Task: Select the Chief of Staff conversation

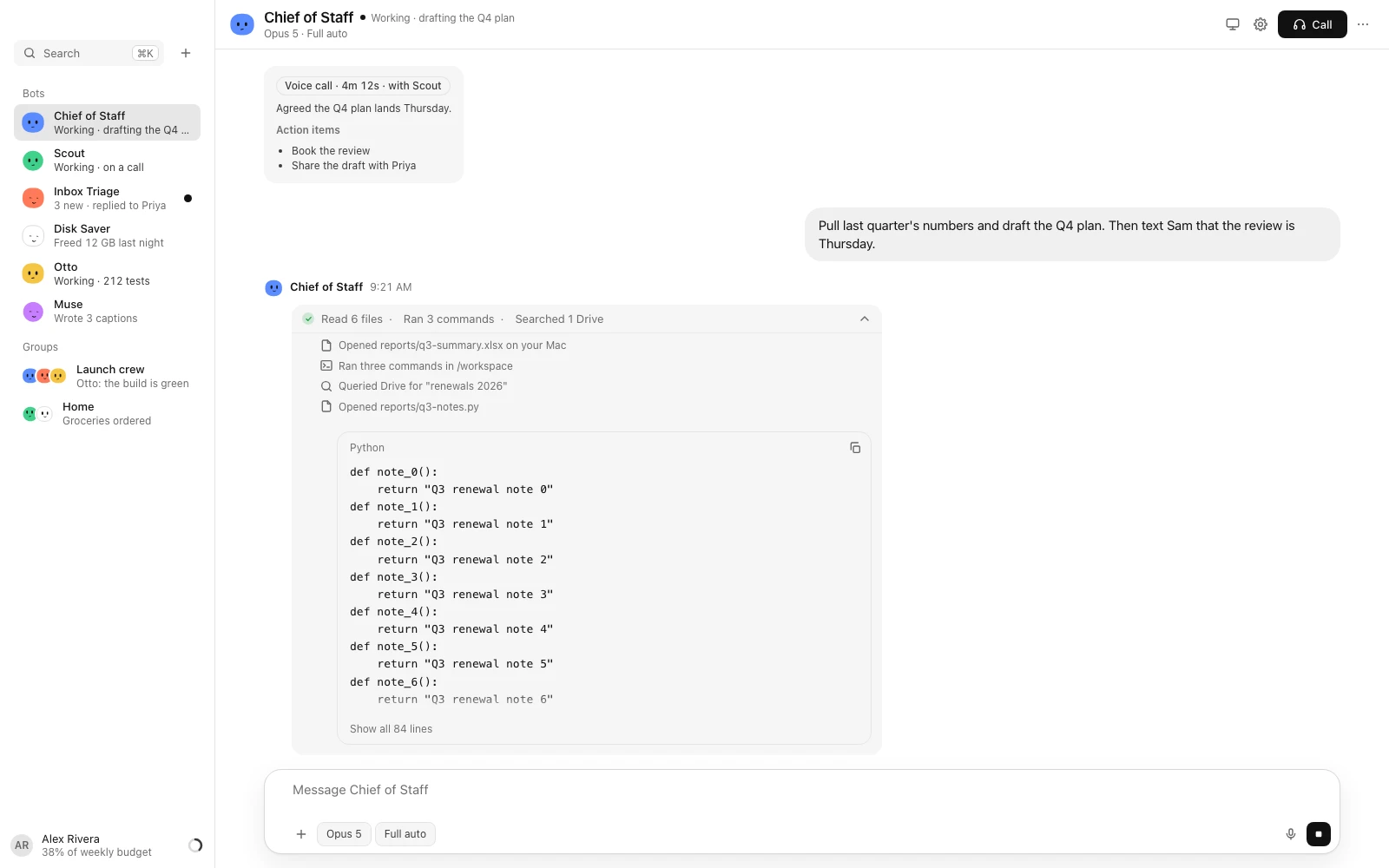Action: tap(107, 122)
